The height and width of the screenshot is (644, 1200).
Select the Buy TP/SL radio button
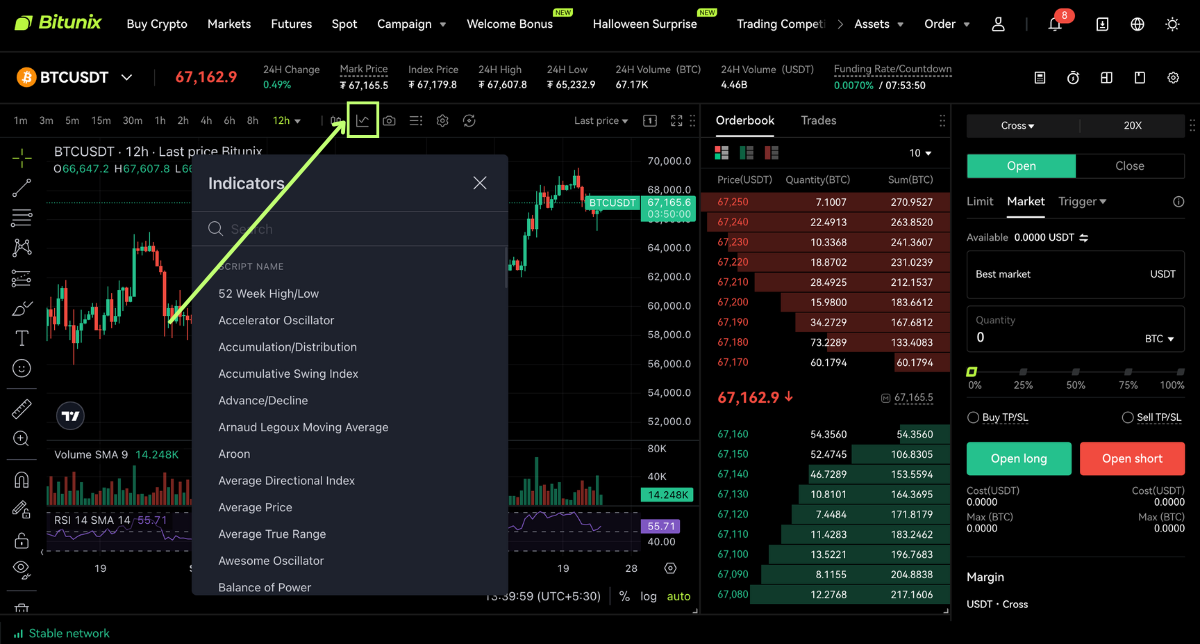pos(971,417)
